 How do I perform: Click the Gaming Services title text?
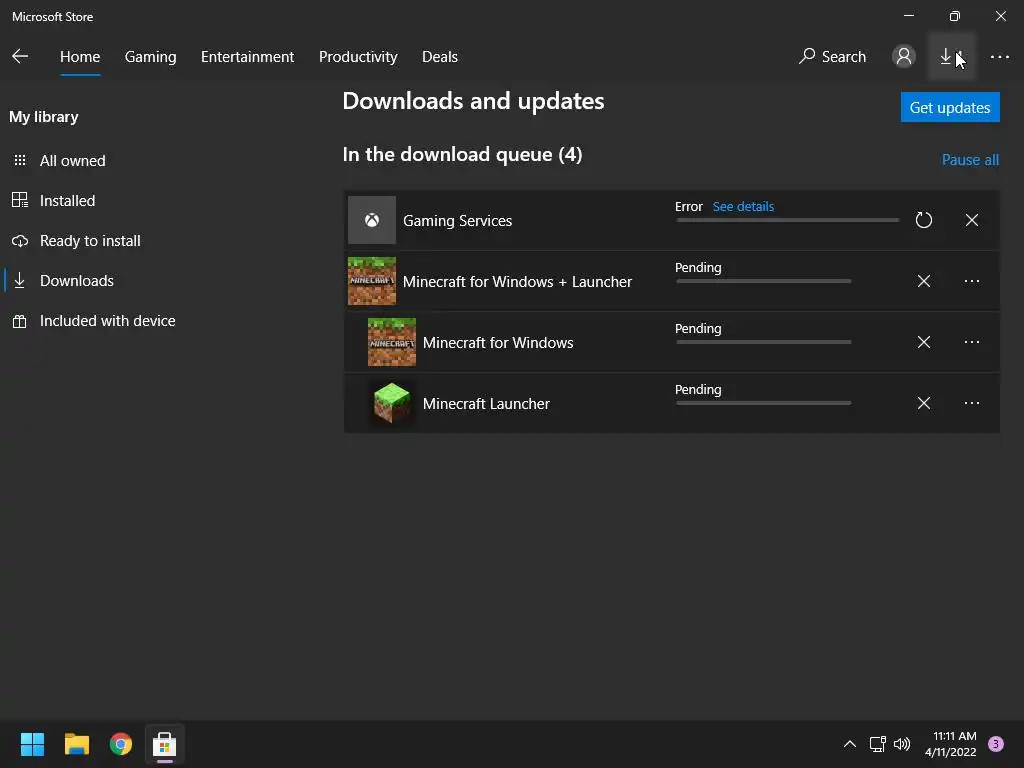point(457,221)
